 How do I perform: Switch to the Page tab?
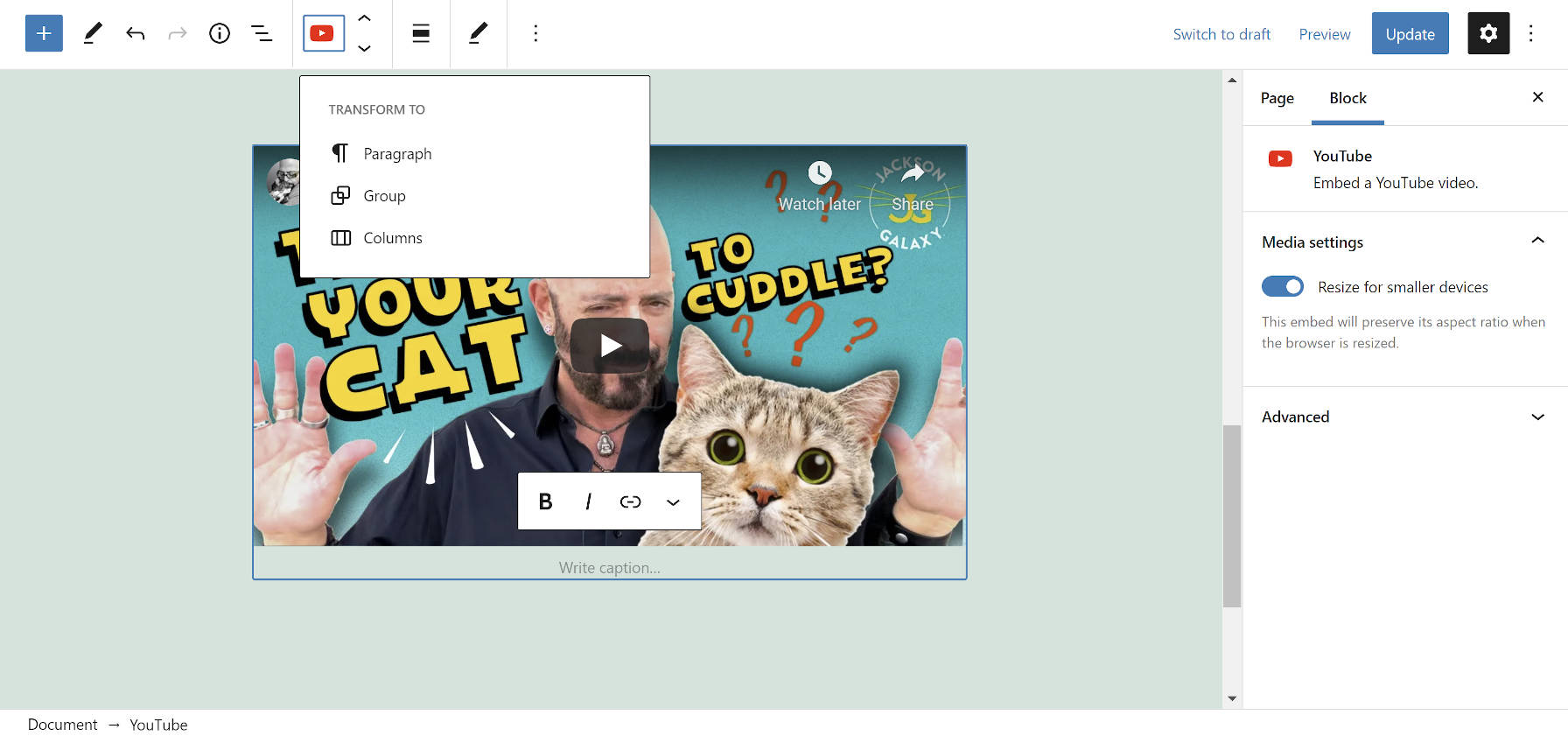click(x=1277, y=98)
